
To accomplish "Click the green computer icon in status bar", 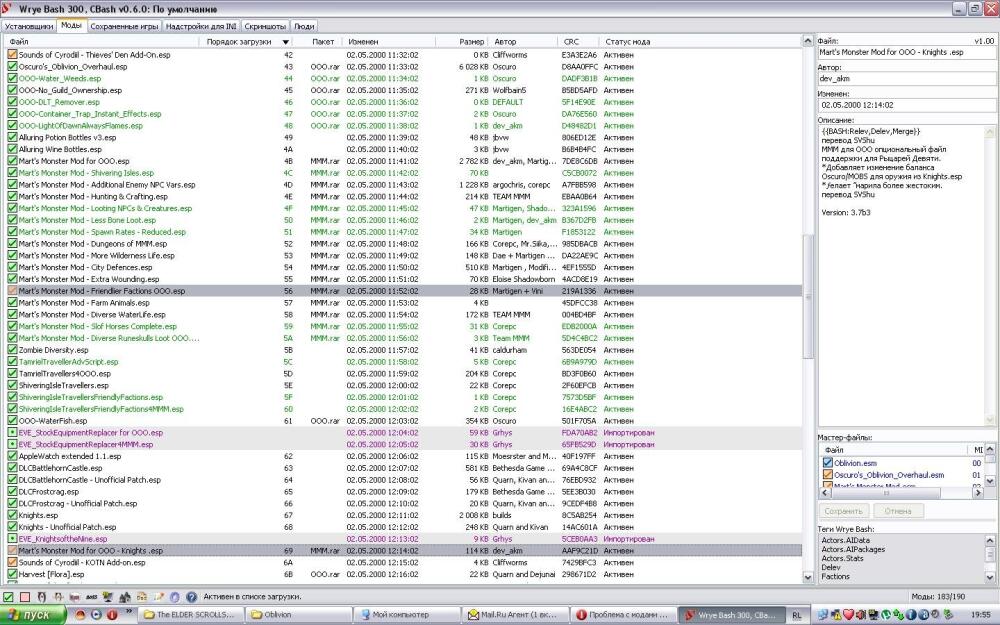I will coord(107,597).
